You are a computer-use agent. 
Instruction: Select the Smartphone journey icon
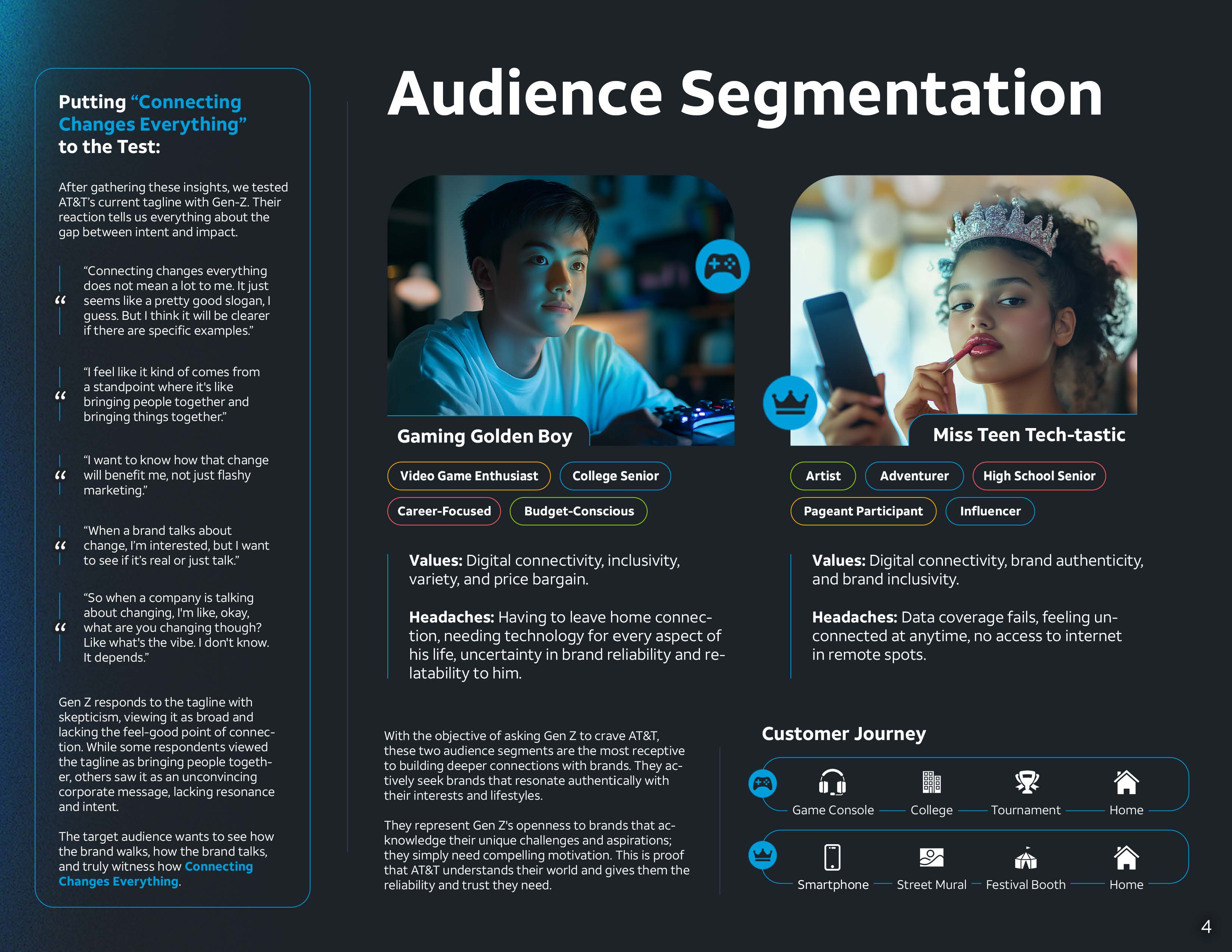pos(832,857)
